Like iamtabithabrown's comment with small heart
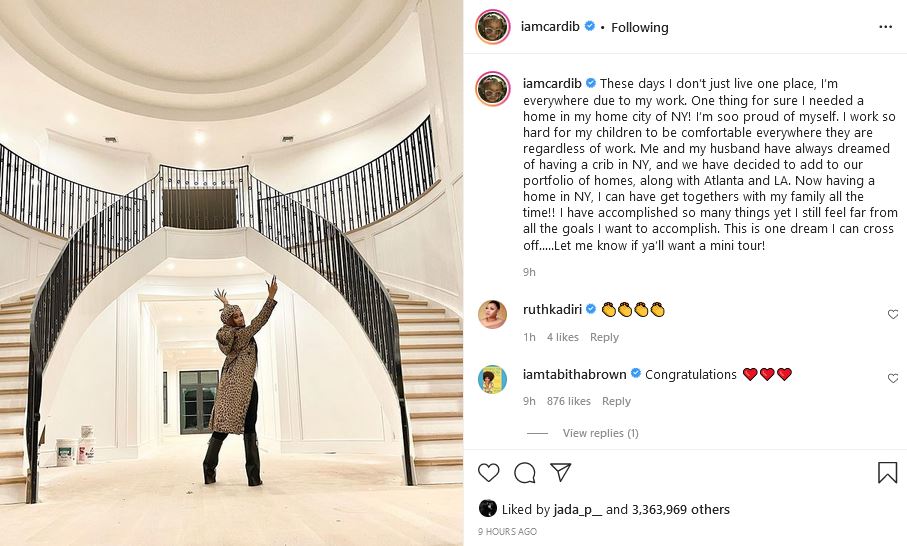 coord(893,378)
